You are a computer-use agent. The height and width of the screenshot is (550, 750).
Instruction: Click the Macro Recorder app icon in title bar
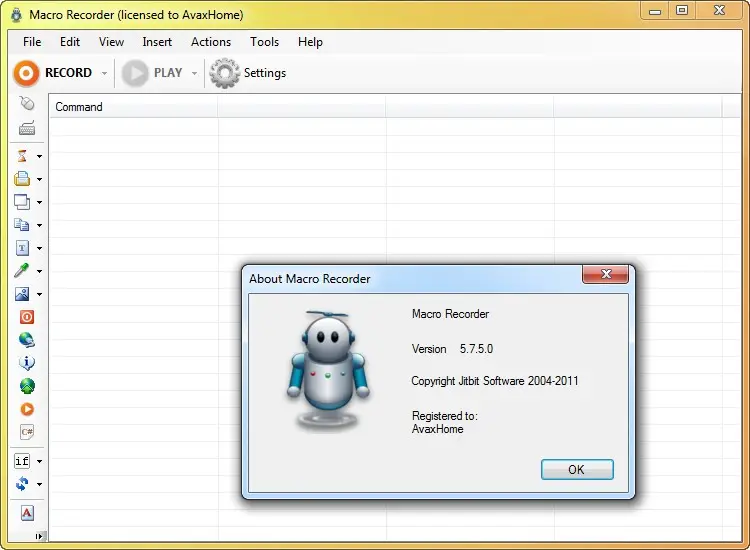click(17, 15)
